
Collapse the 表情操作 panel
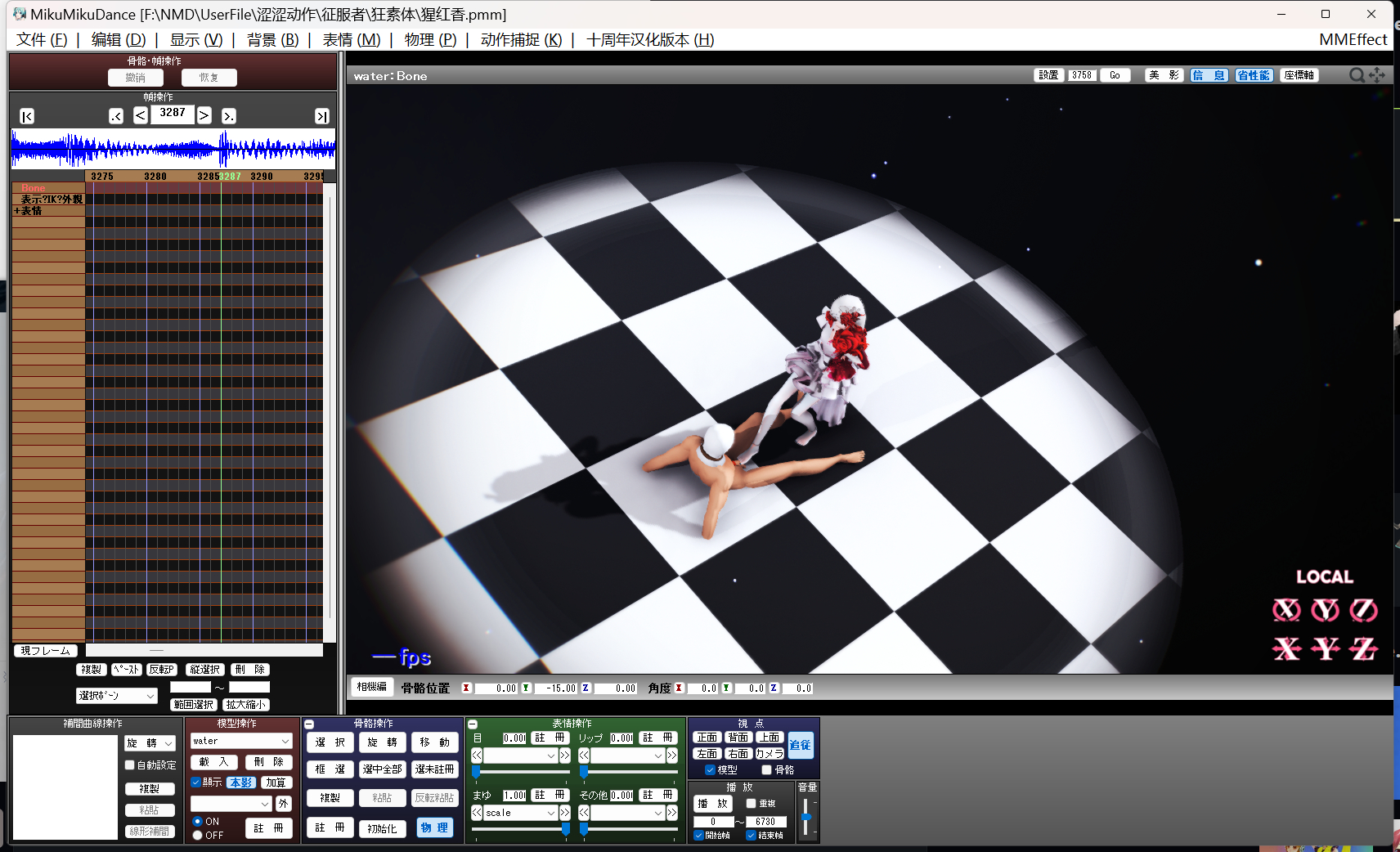pyautogui.click(x=473, y=724)
